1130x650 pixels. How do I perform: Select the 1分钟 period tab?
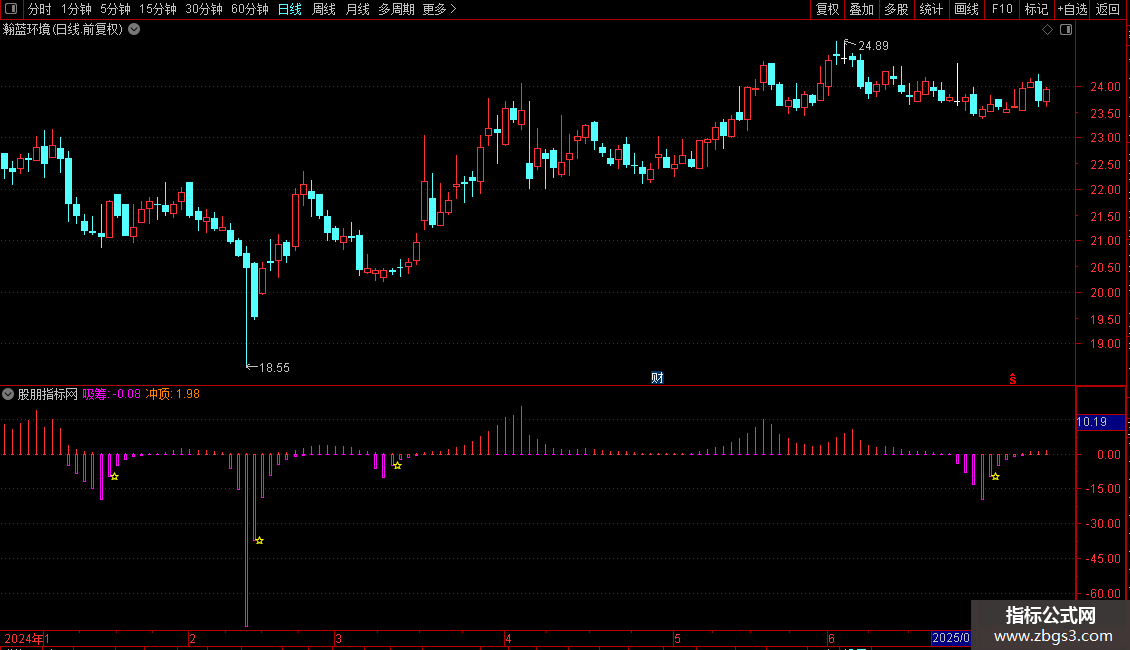[x=76, y=9]
